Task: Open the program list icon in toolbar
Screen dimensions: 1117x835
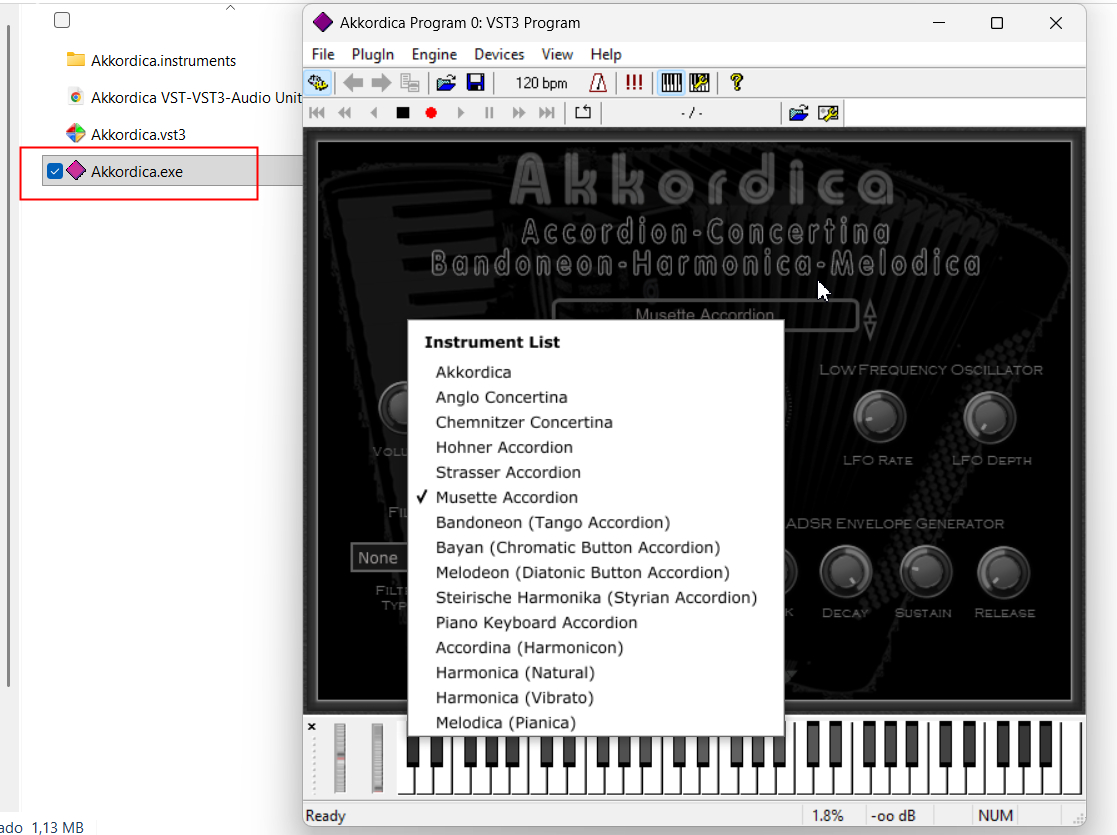Action: (410, 83)
